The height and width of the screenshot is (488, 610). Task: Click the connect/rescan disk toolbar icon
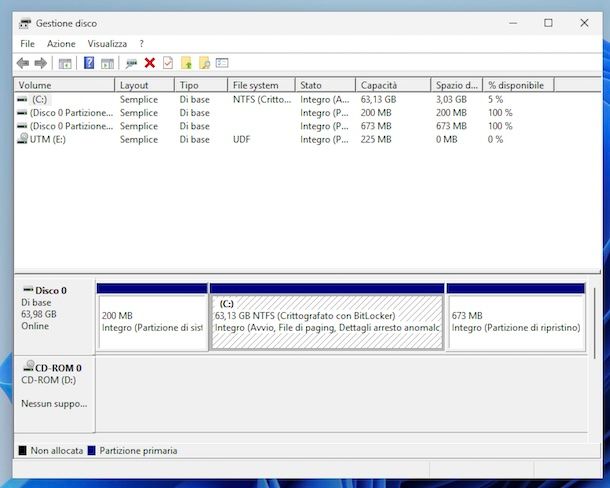pyautogui.click(x=131, y=63)
